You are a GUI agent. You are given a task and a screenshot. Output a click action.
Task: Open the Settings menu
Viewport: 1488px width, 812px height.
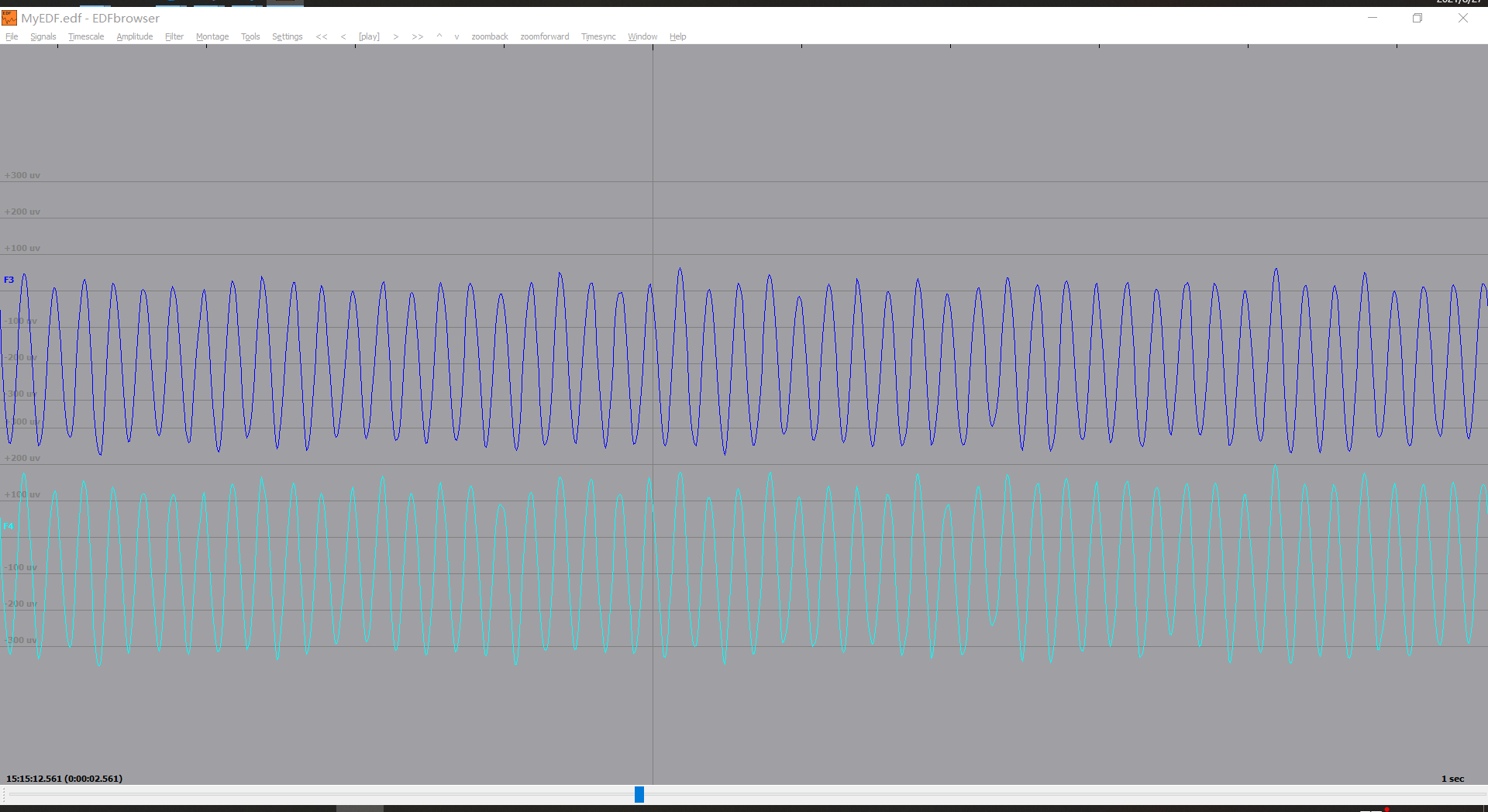288,36
